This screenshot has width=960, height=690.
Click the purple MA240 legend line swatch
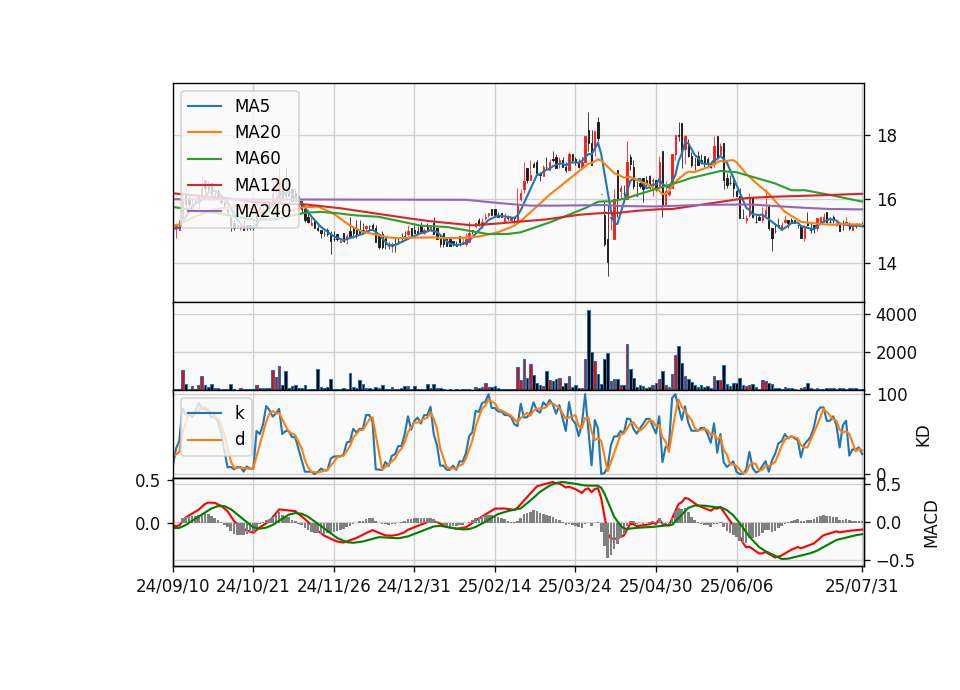204,211
